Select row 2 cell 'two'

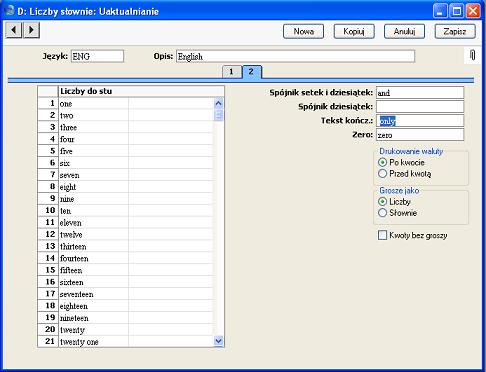93,115
